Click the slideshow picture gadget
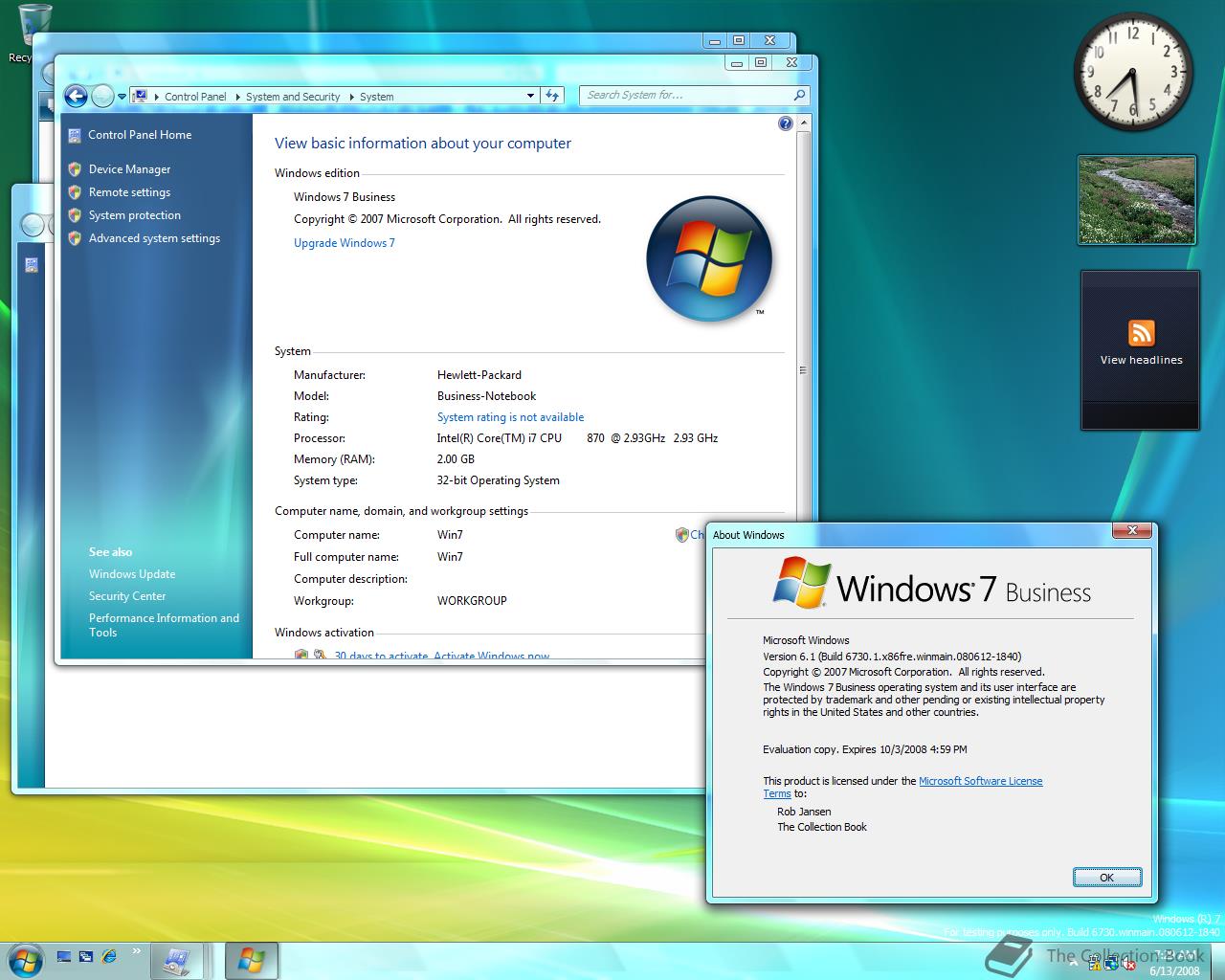1225x980 pixels. click(x=1137, y=201)
